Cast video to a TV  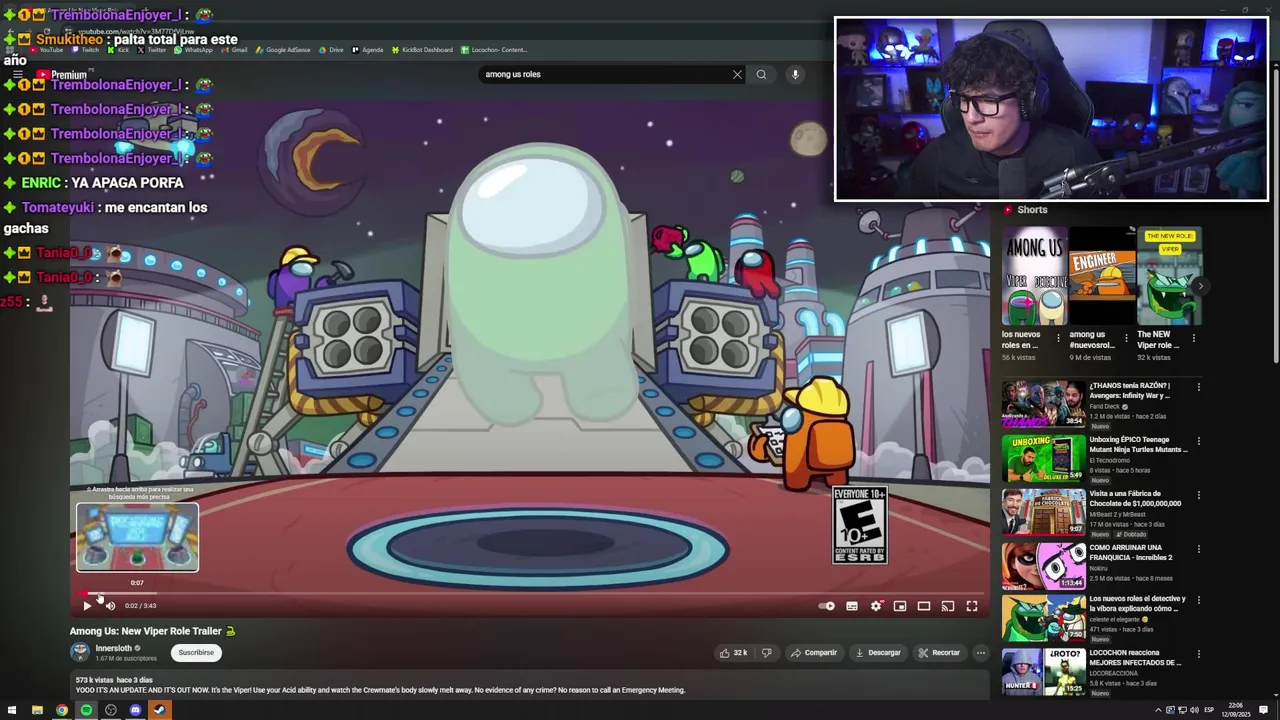pyautogui.click(x=948, y=606)
